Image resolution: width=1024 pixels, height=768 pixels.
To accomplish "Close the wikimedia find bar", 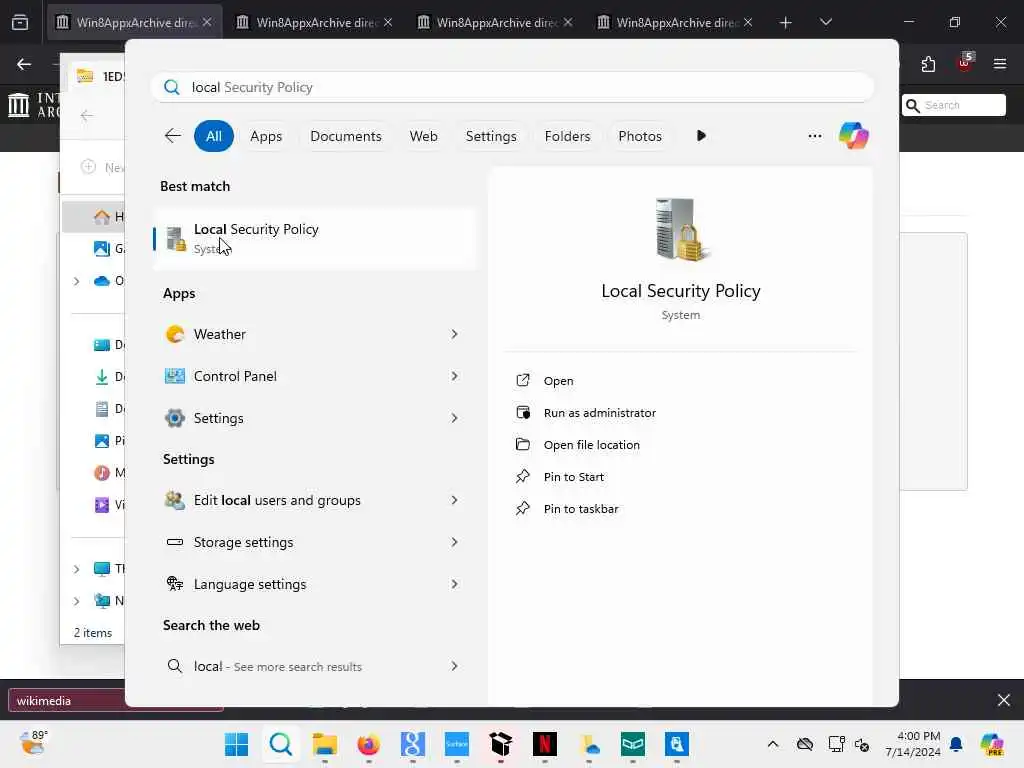I will (x=1004, y=700).
